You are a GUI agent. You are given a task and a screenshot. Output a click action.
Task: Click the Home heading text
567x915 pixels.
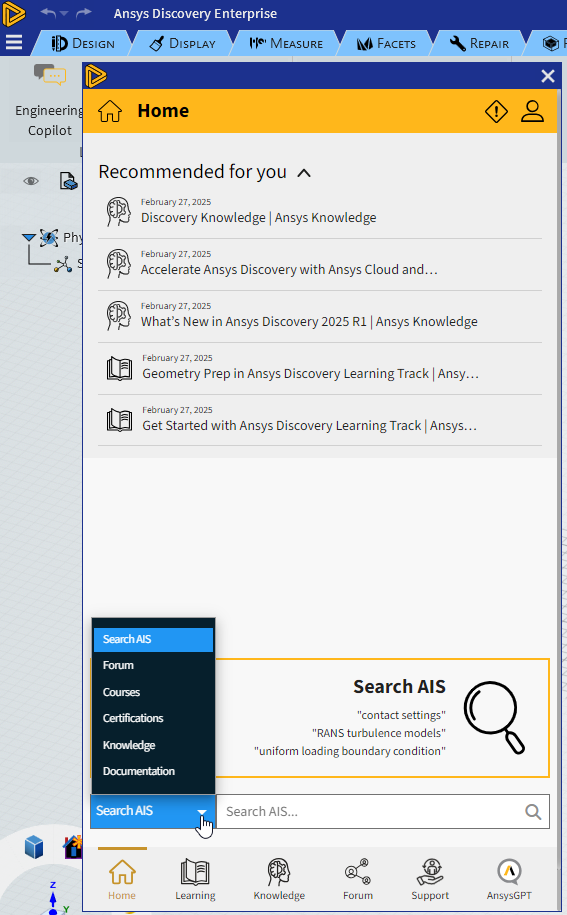pyautogui.click(x=163, y=111)
